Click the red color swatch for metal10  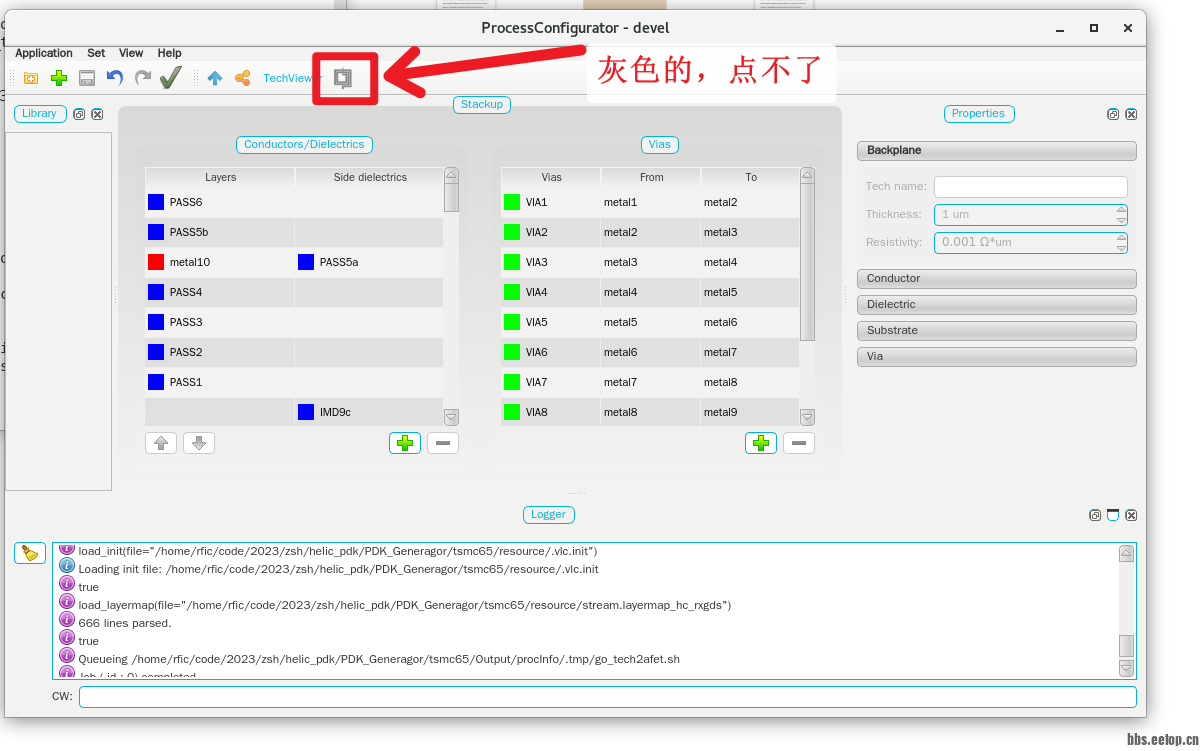click(156, 262)
